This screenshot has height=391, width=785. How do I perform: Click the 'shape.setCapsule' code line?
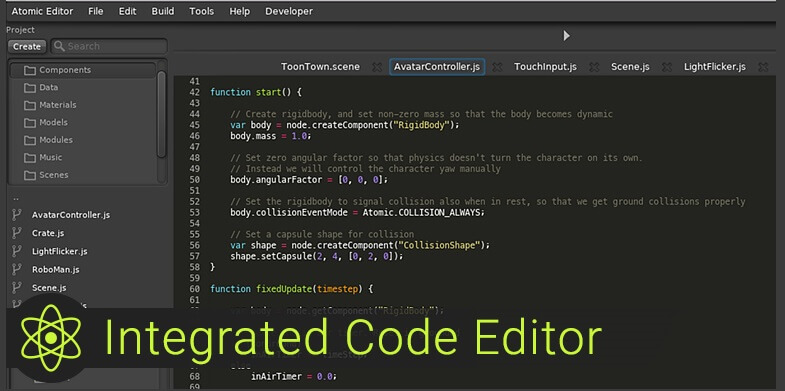[x=316, y=256]
